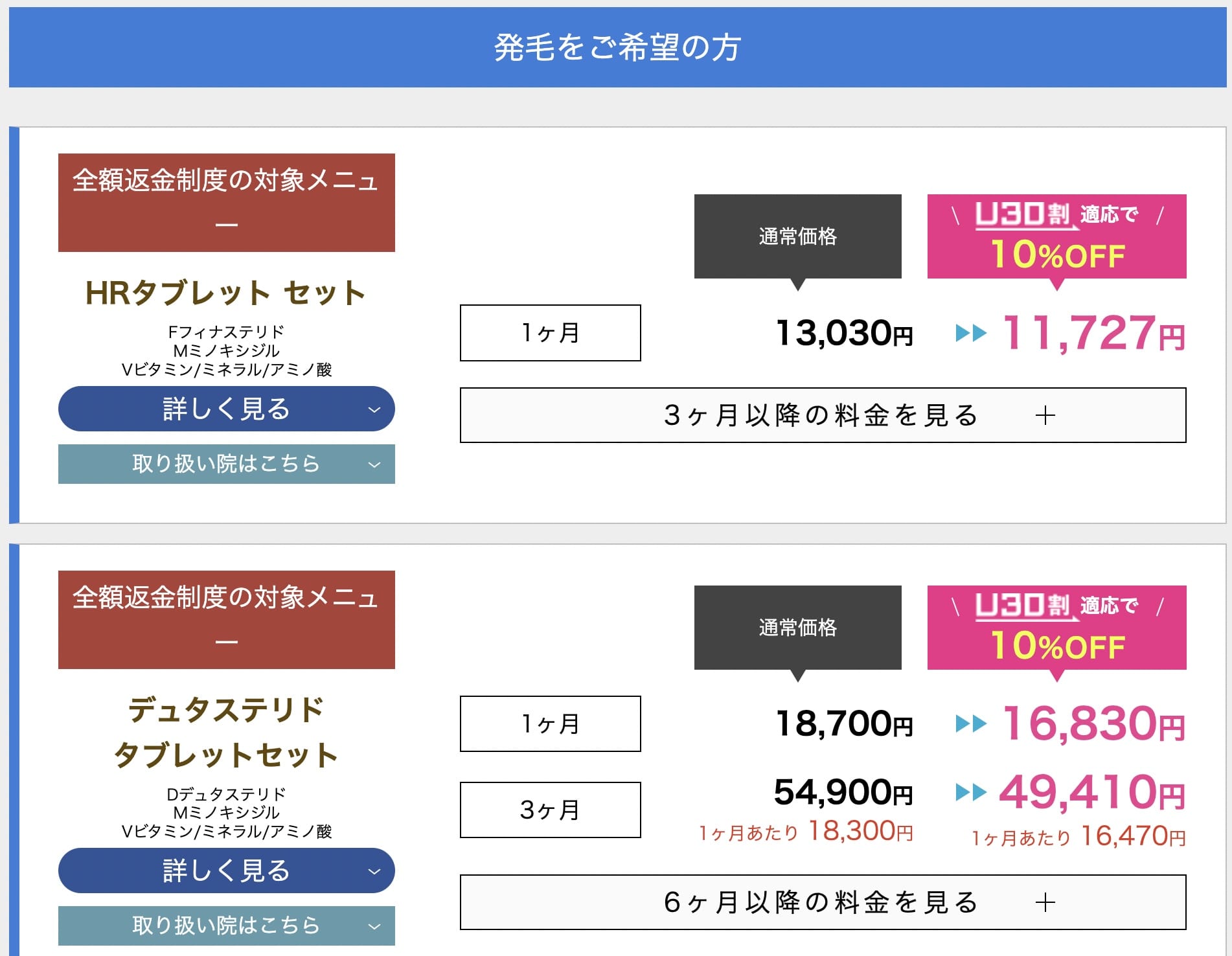The image size is (1232, 956).
Task: Click 発毛をご希望の方 header banner
Action: [x=617, y=47]
